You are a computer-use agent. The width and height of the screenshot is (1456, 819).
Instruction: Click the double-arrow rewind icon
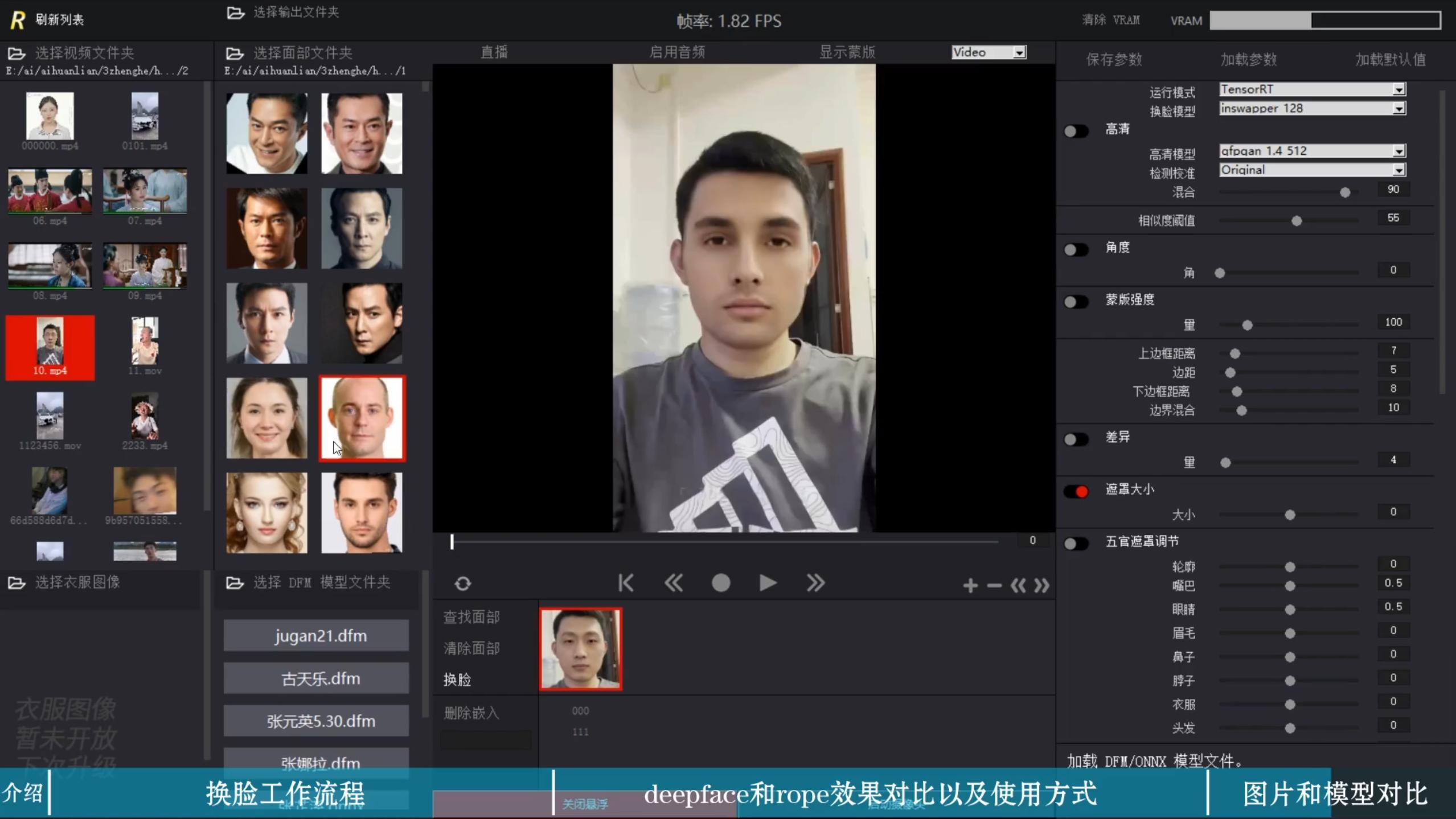coord(674,583)
